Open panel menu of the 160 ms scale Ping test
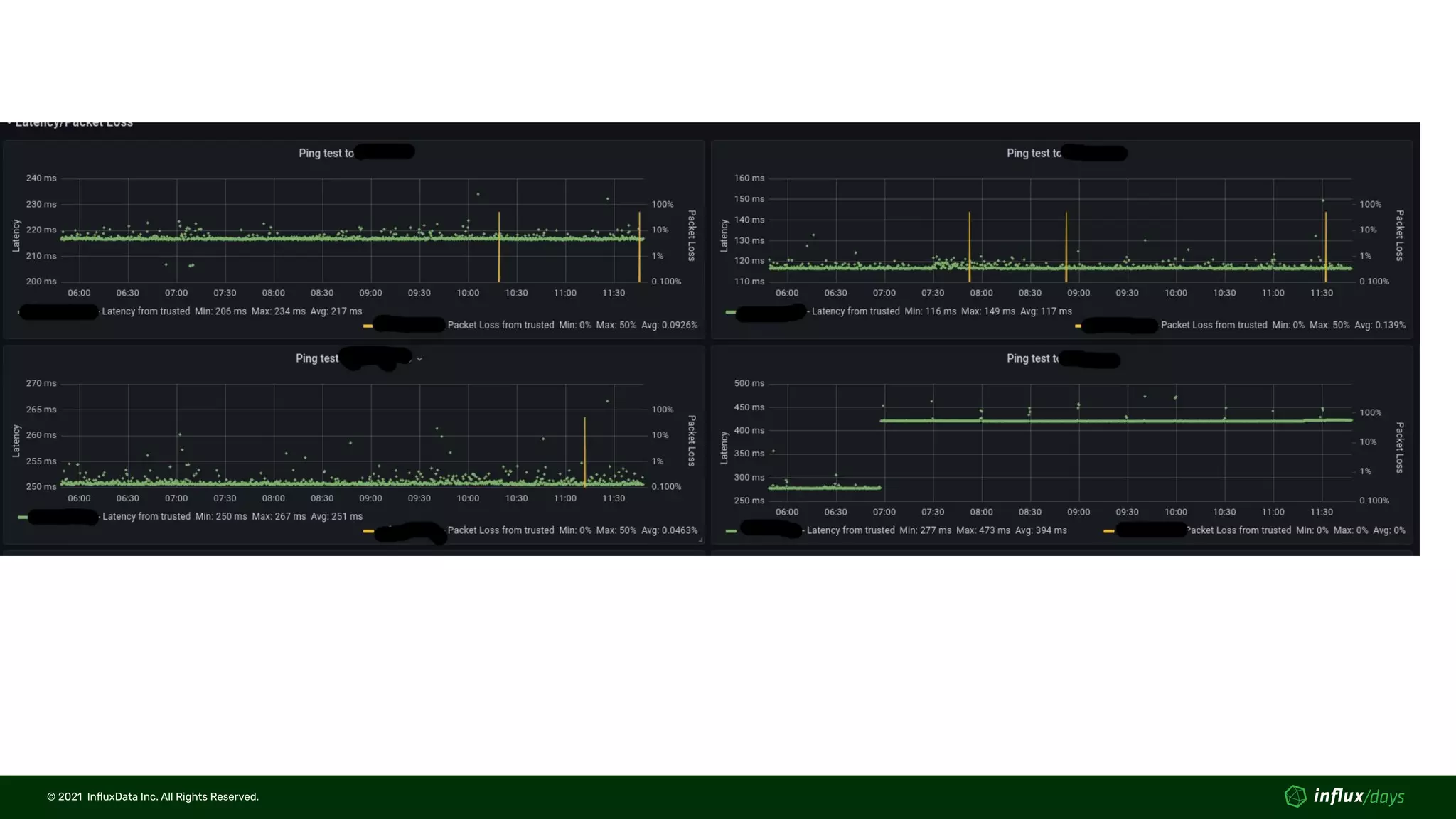Viewport: 1456px width, 819px height. (x=1033, y=154)
